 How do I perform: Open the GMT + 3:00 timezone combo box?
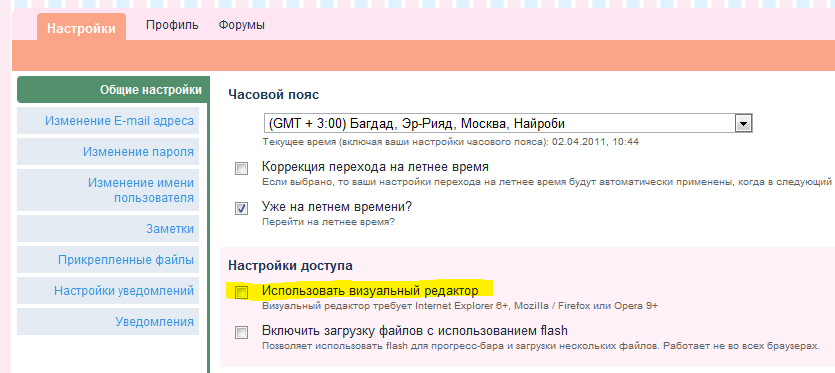[x=508, y=124]
